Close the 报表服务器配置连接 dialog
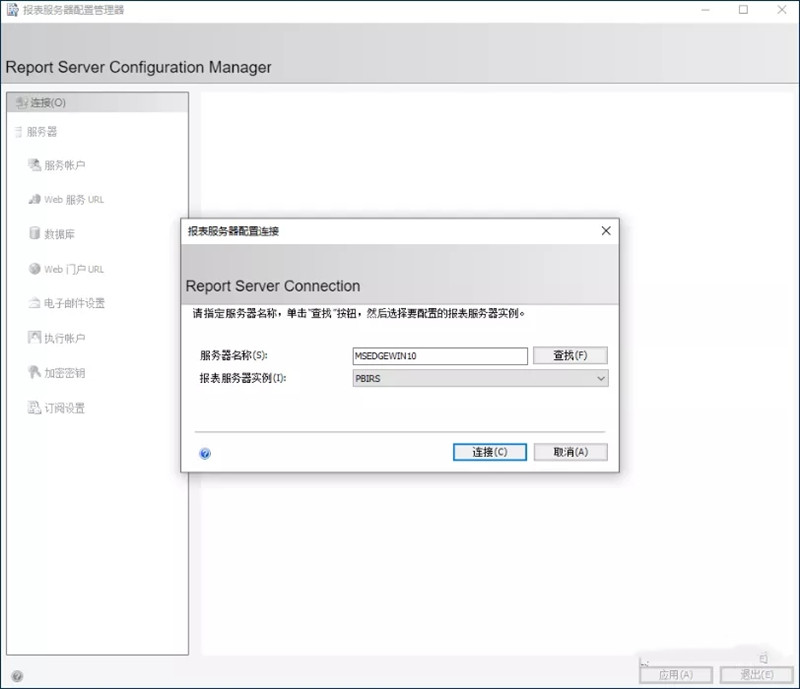 click(606, 231)
